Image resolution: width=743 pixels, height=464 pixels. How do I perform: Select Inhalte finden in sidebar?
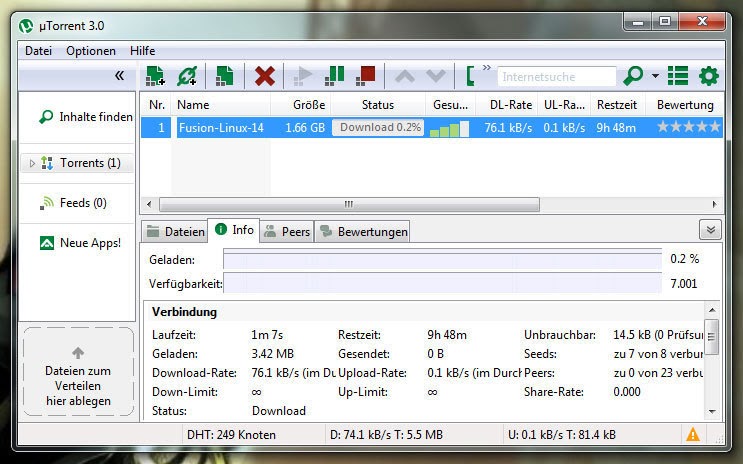86,117
